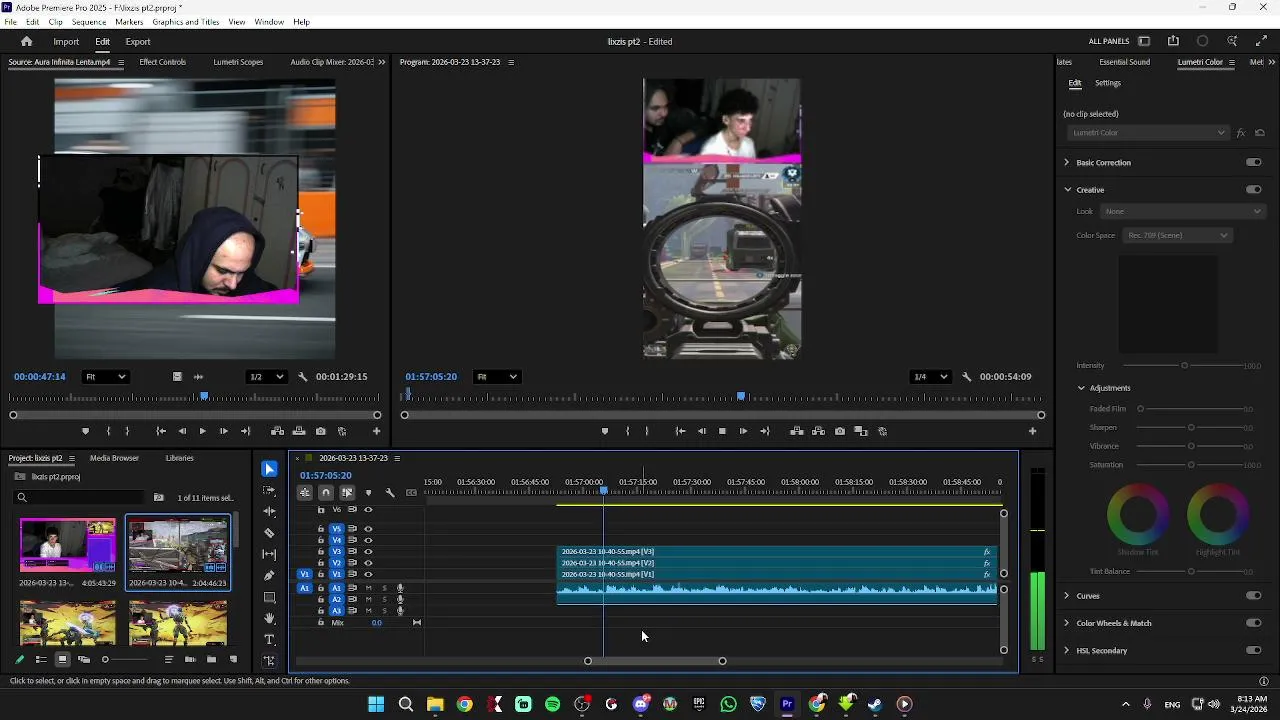Image resolution: width=1280 pixels, height=720 pixels.
Task: Select the Ripple Edit tool
Action: click(269, 511)
